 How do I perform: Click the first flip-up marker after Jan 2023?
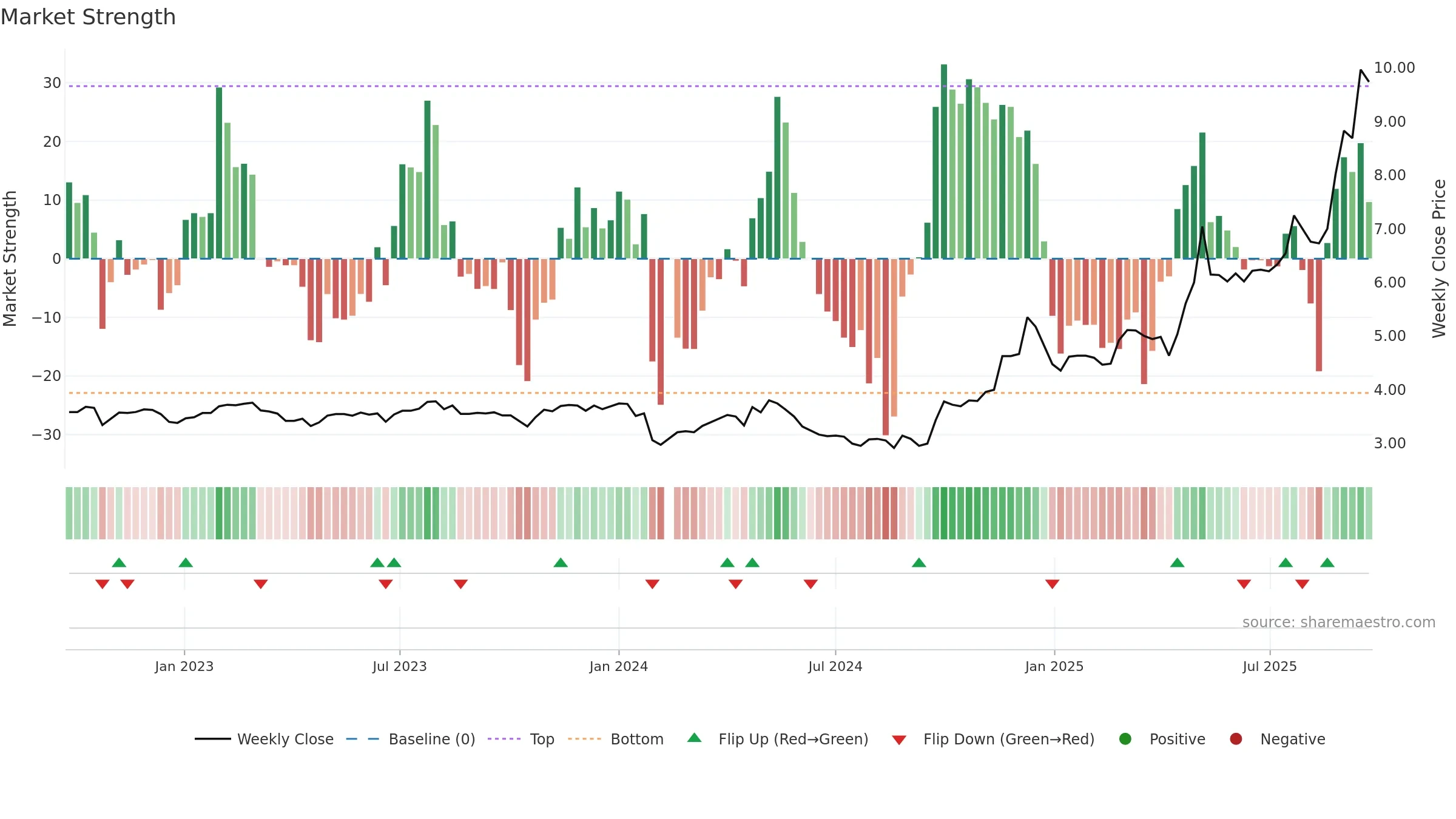click(x=186, y=562)
